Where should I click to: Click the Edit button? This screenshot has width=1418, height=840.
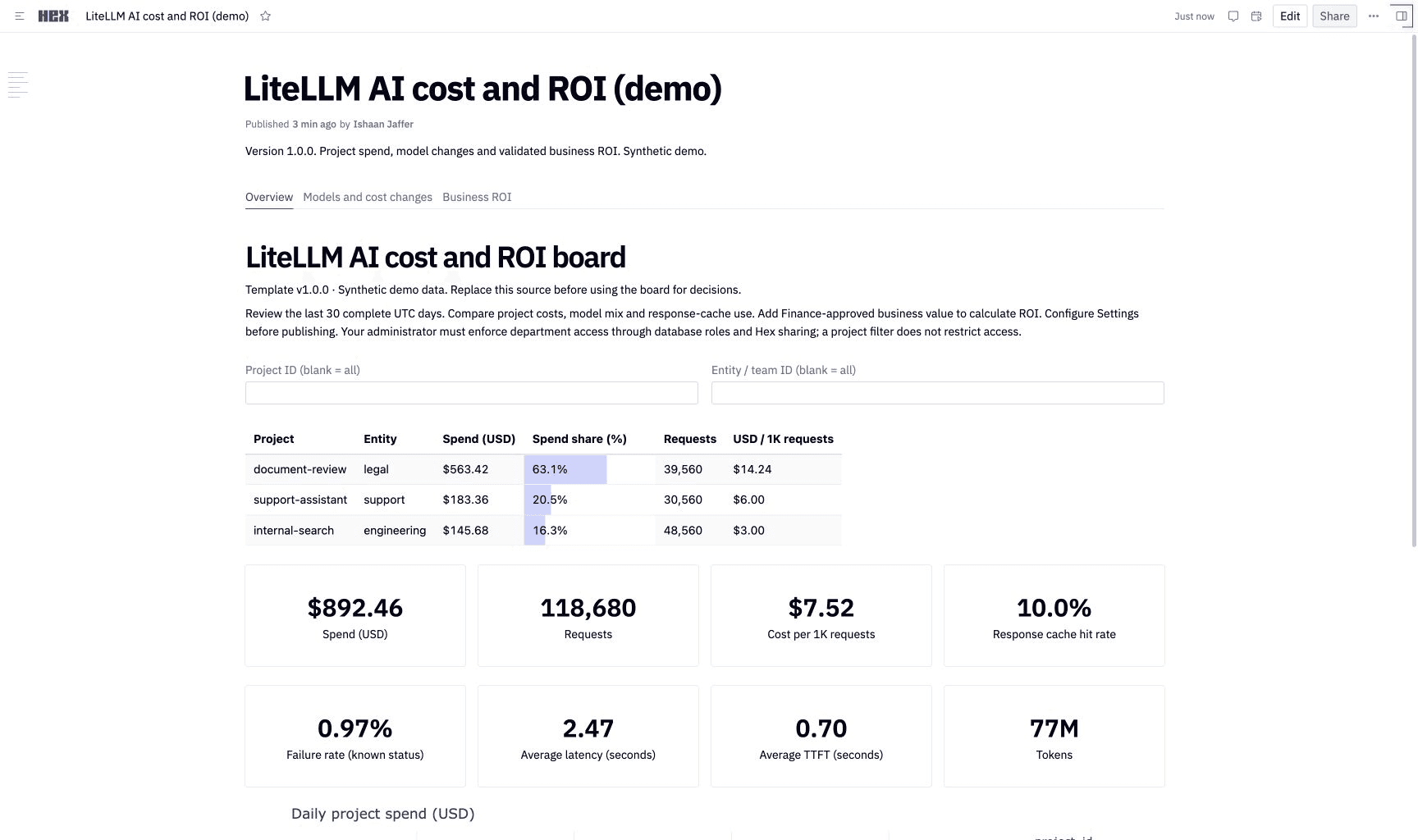(x=1290, y=16)
